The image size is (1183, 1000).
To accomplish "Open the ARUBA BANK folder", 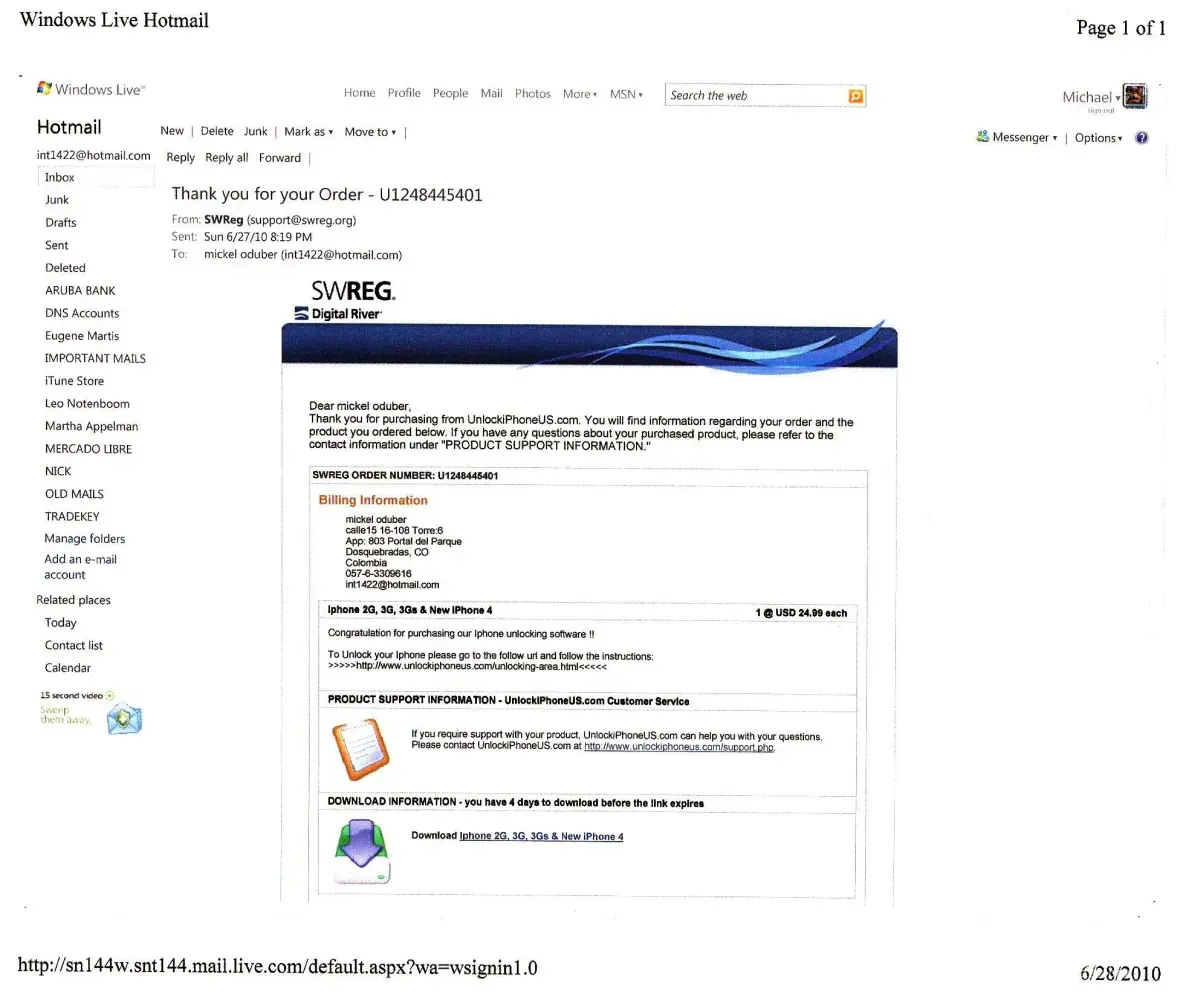I will pos(80,290).
